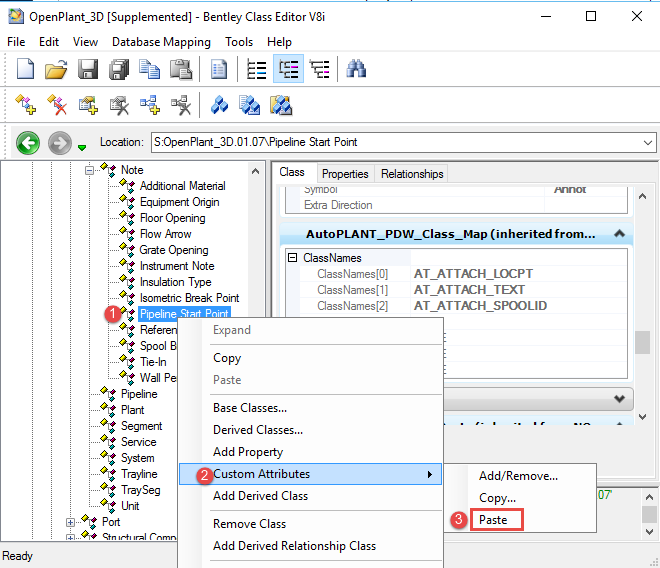Screen dimensions: 660x568
Task: Click the ClassNames[1] value AT_ATTACH_TEXT
Action: point(469,290)
